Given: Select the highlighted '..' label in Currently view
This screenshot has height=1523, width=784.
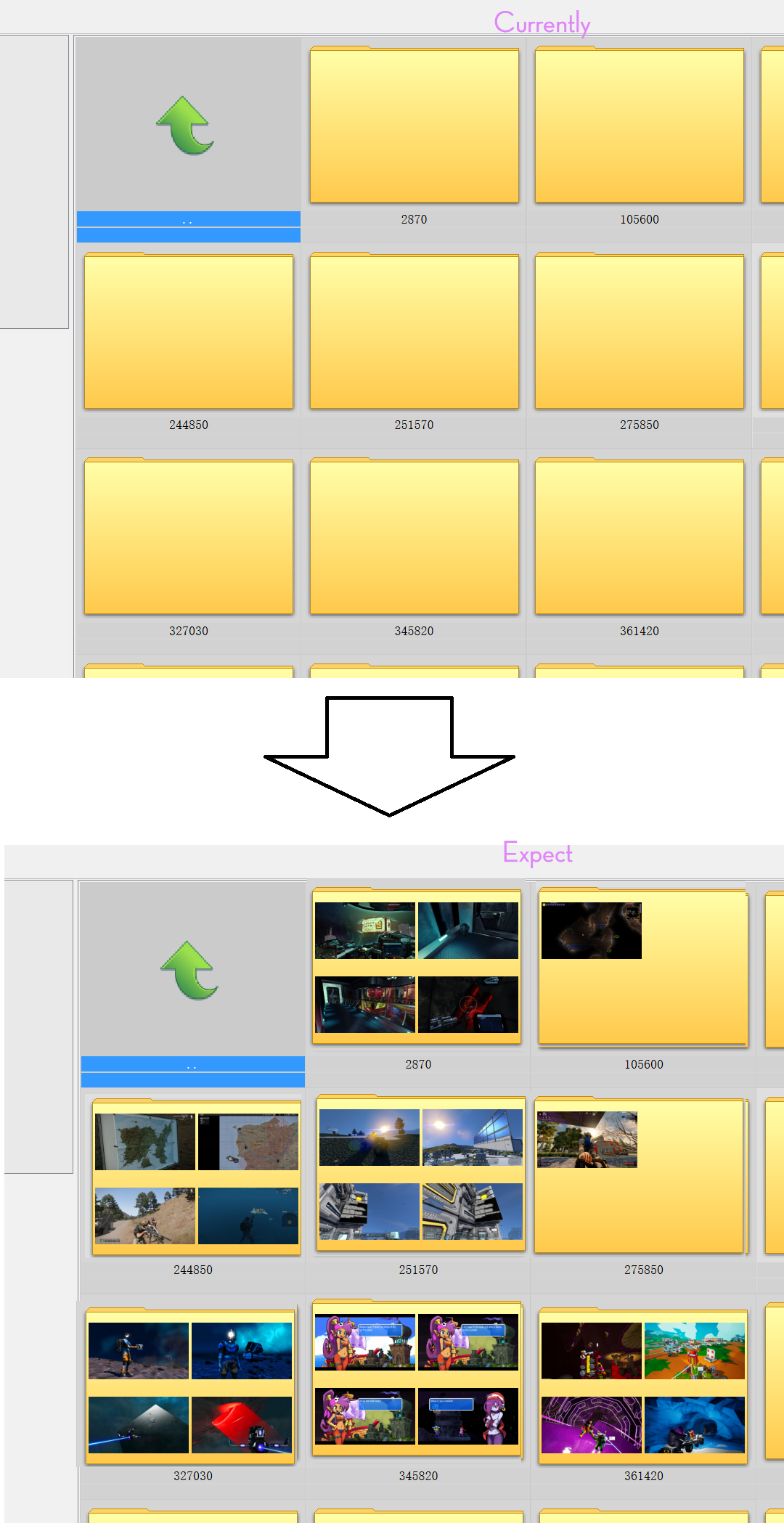Looking at the screenshot, I should [189, 220].
